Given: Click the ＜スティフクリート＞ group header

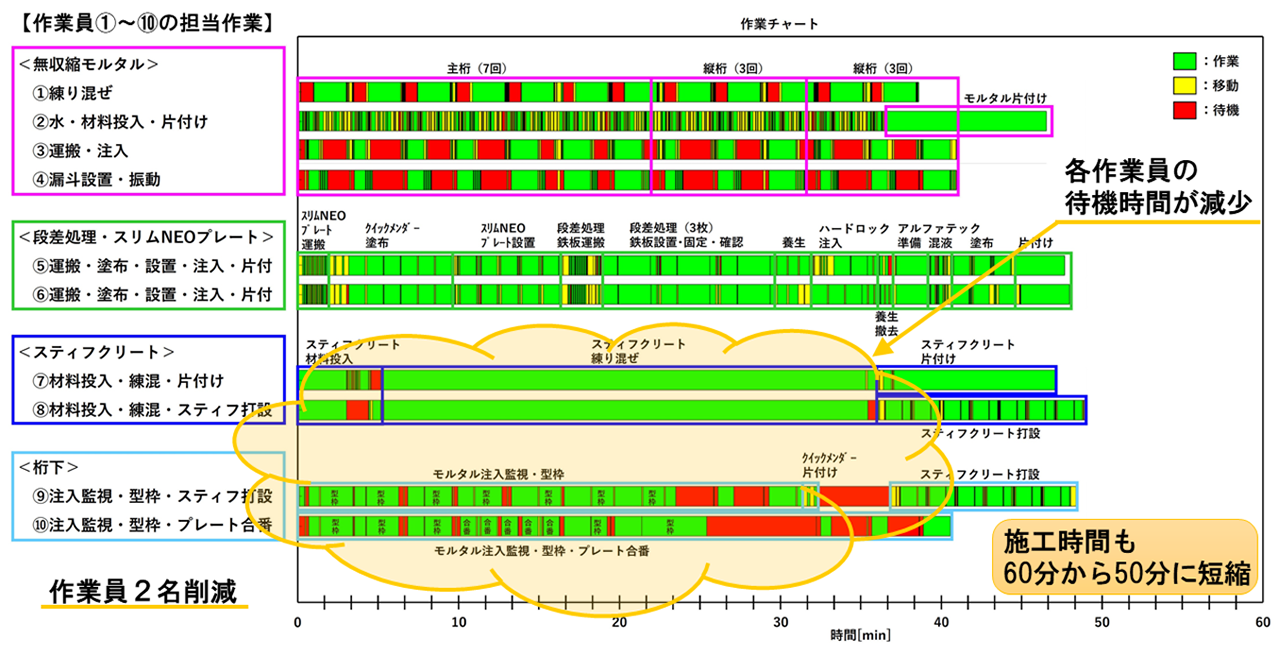Looking at the screenshot, I should 95,352.
